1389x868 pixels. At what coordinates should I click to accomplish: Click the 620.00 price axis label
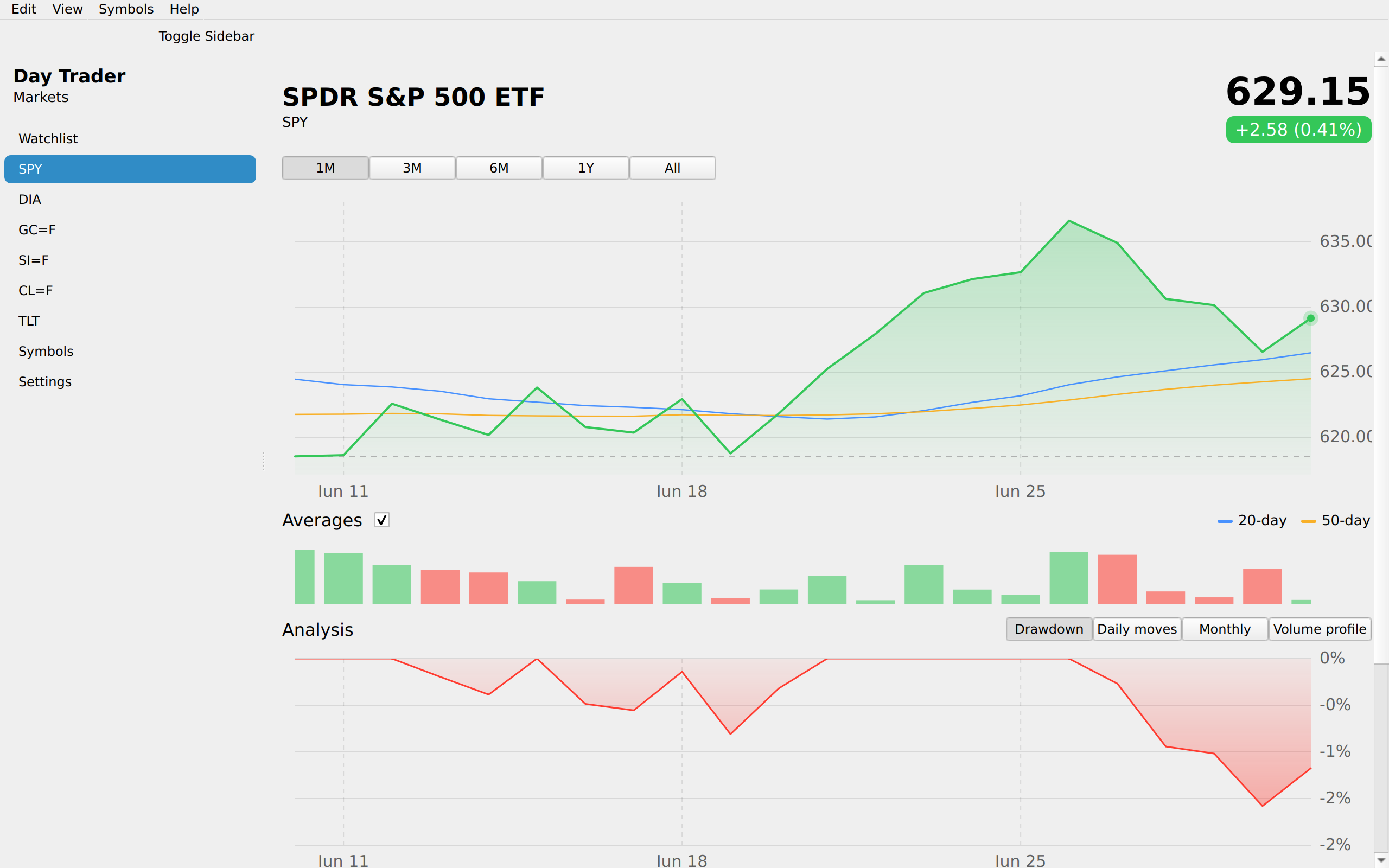click(x=1346, y=437)
